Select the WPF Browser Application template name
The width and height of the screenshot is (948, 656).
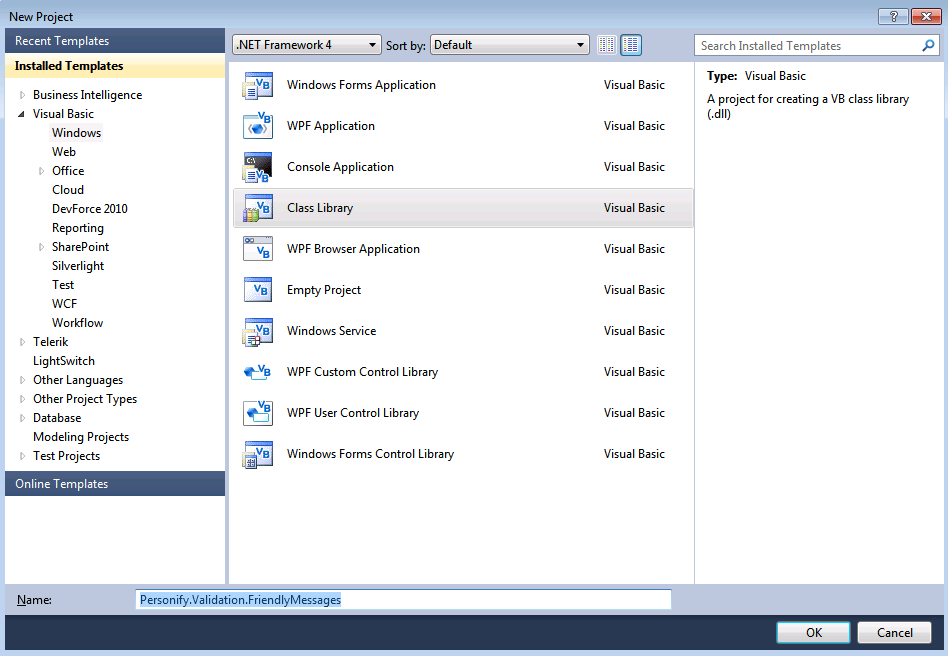click(x=353, y=249)
